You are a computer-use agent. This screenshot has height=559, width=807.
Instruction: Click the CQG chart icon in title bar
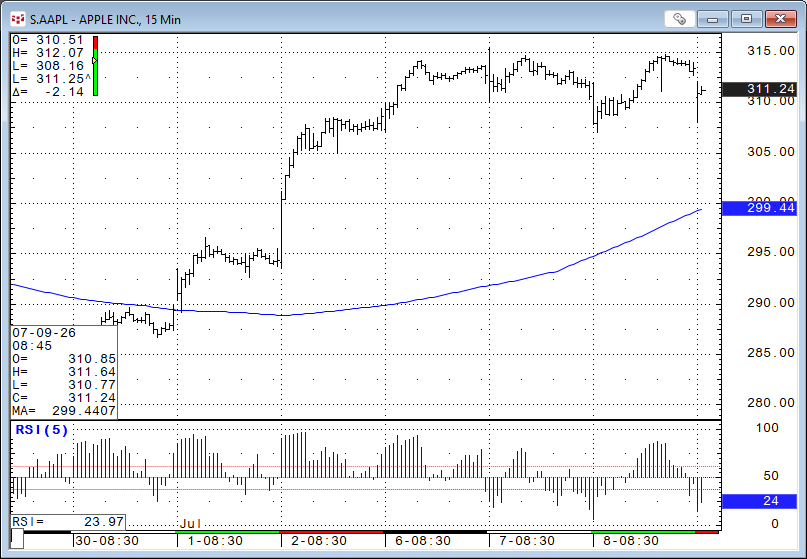pos(19,20)
